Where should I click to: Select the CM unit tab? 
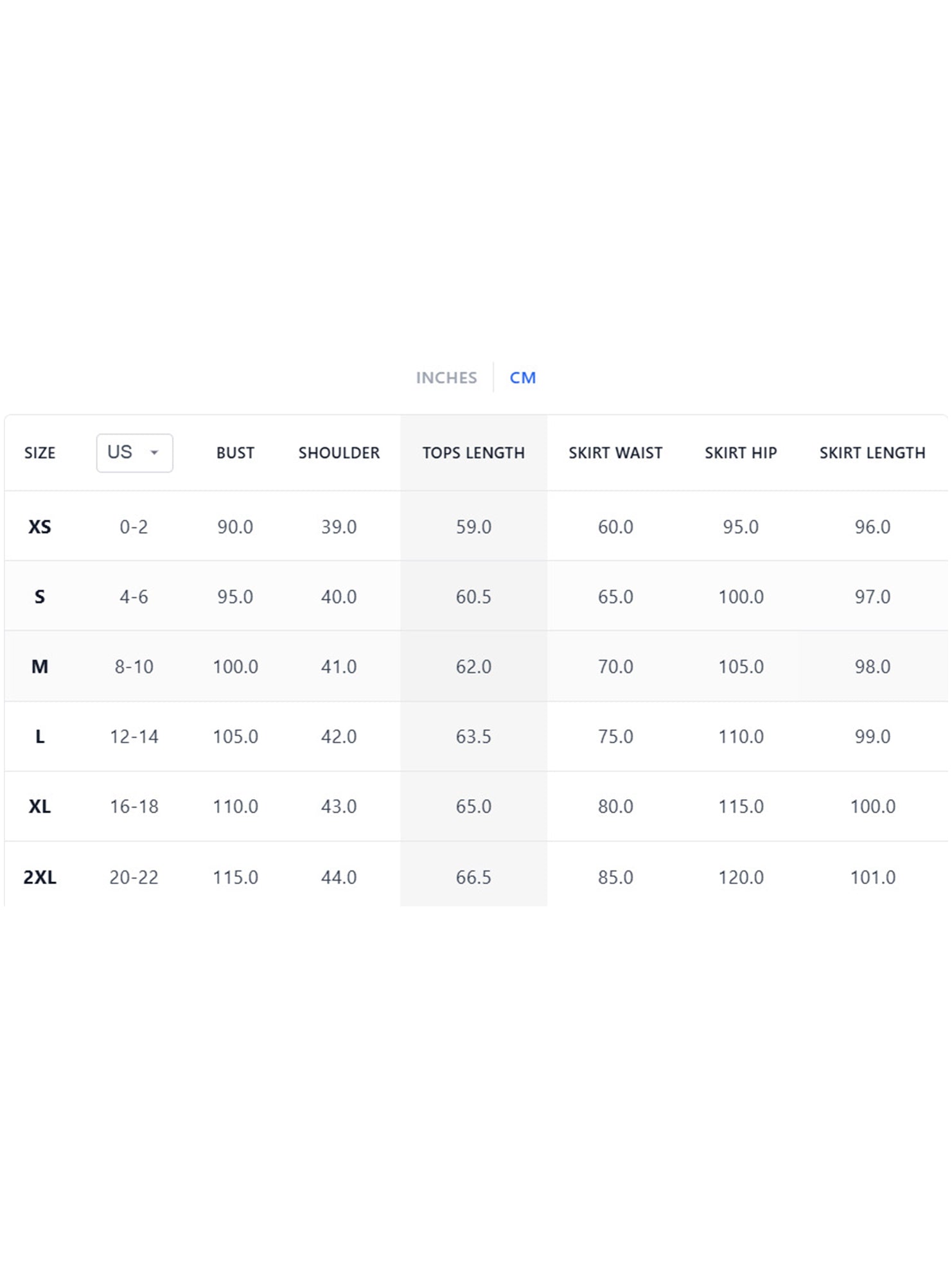click(522, 378)
